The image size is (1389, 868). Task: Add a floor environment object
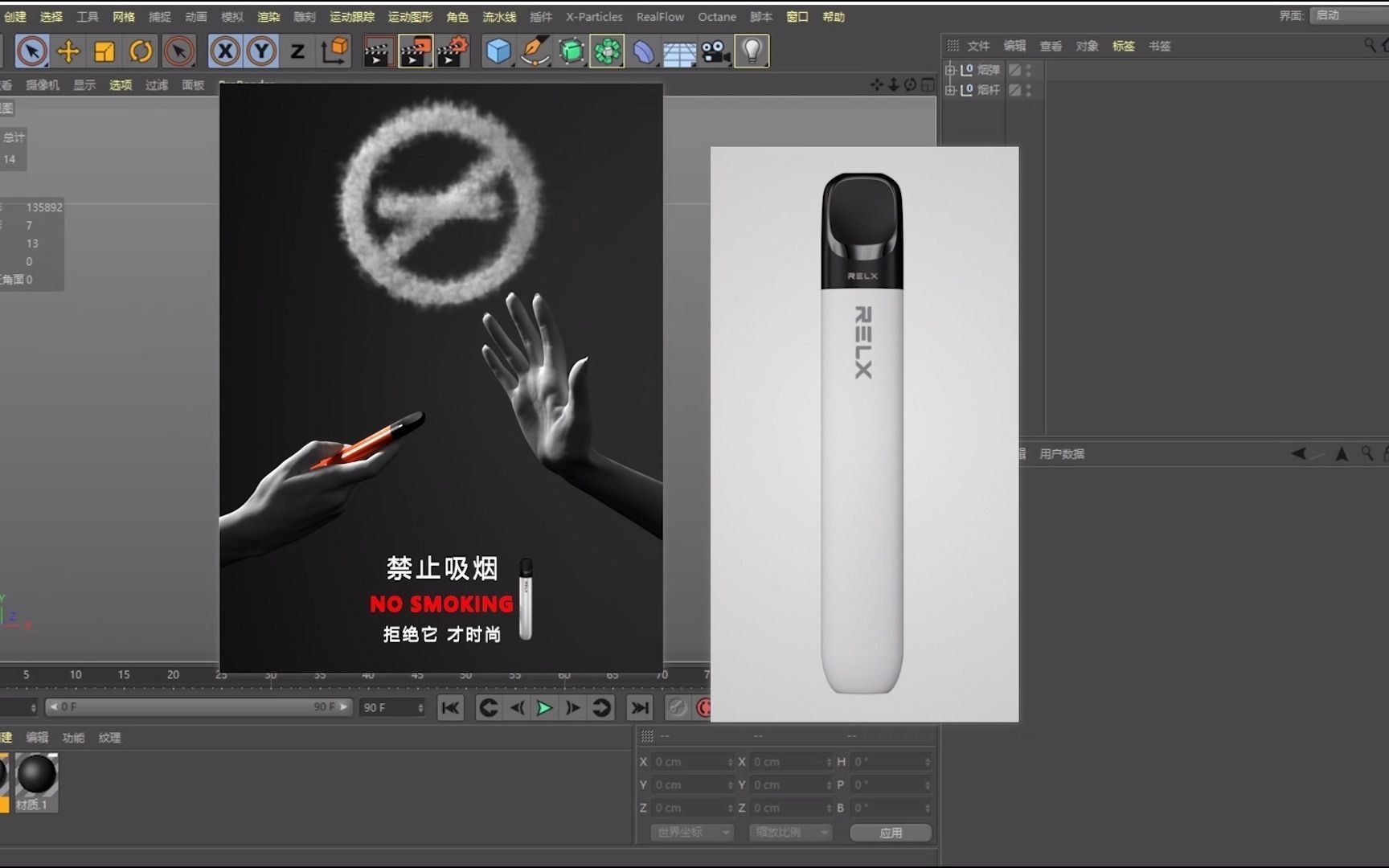tap(679, 53)
